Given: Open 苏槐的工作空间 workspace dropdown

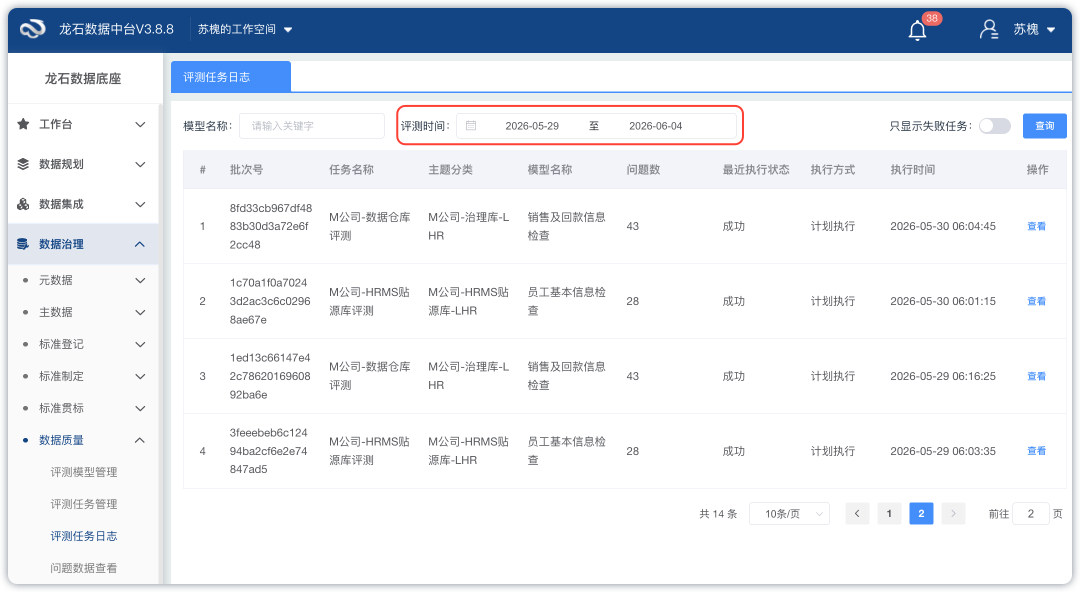Looking at the screenshot, I should pyautogui.click(x=245, y=29).
